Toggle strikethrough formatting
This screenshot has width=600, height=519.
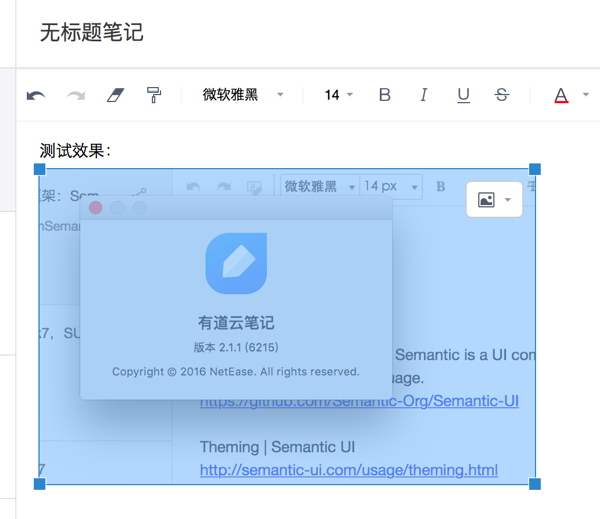tap(502, 95)
